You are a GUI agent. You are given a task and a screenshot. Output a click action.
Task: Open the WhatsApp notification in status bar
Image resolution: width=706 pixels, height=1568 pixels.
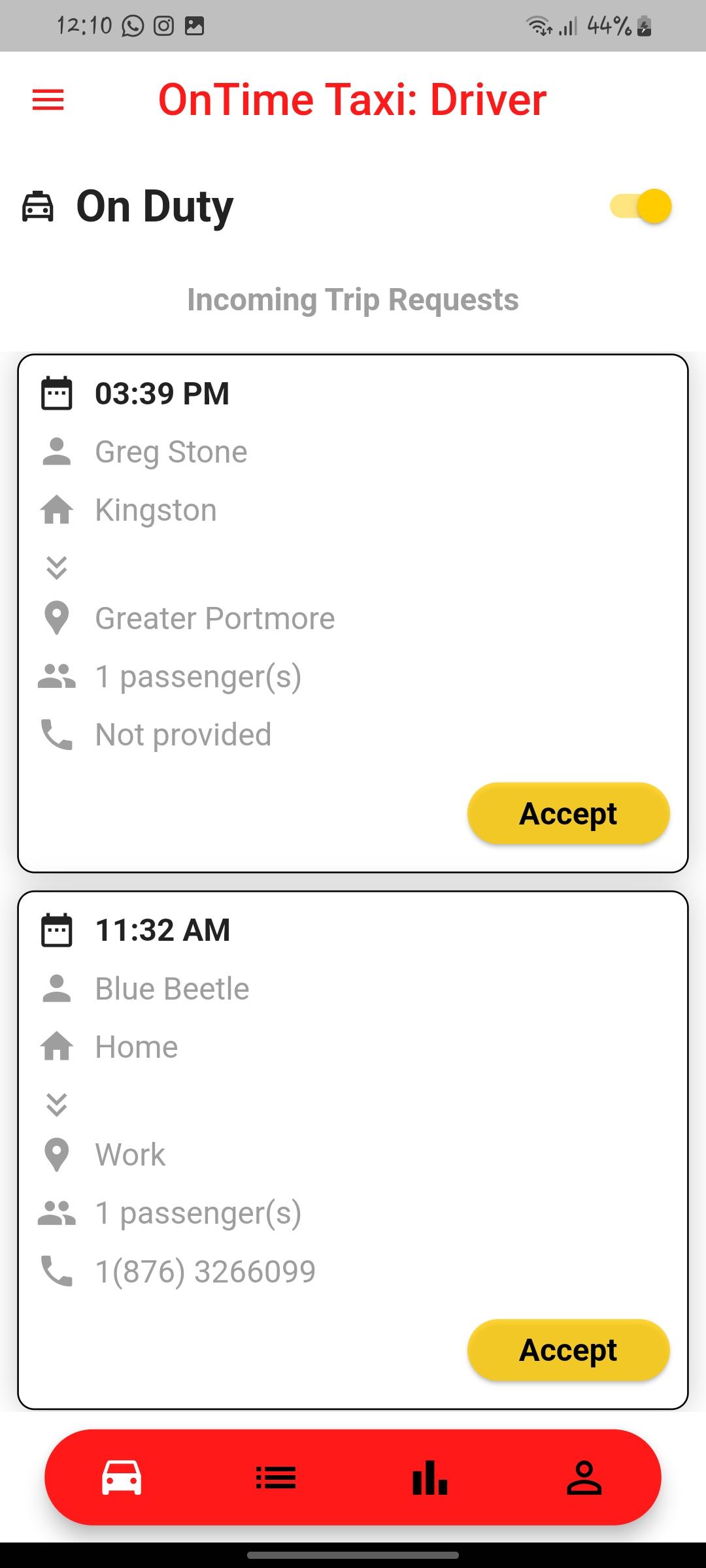(133, 26)
